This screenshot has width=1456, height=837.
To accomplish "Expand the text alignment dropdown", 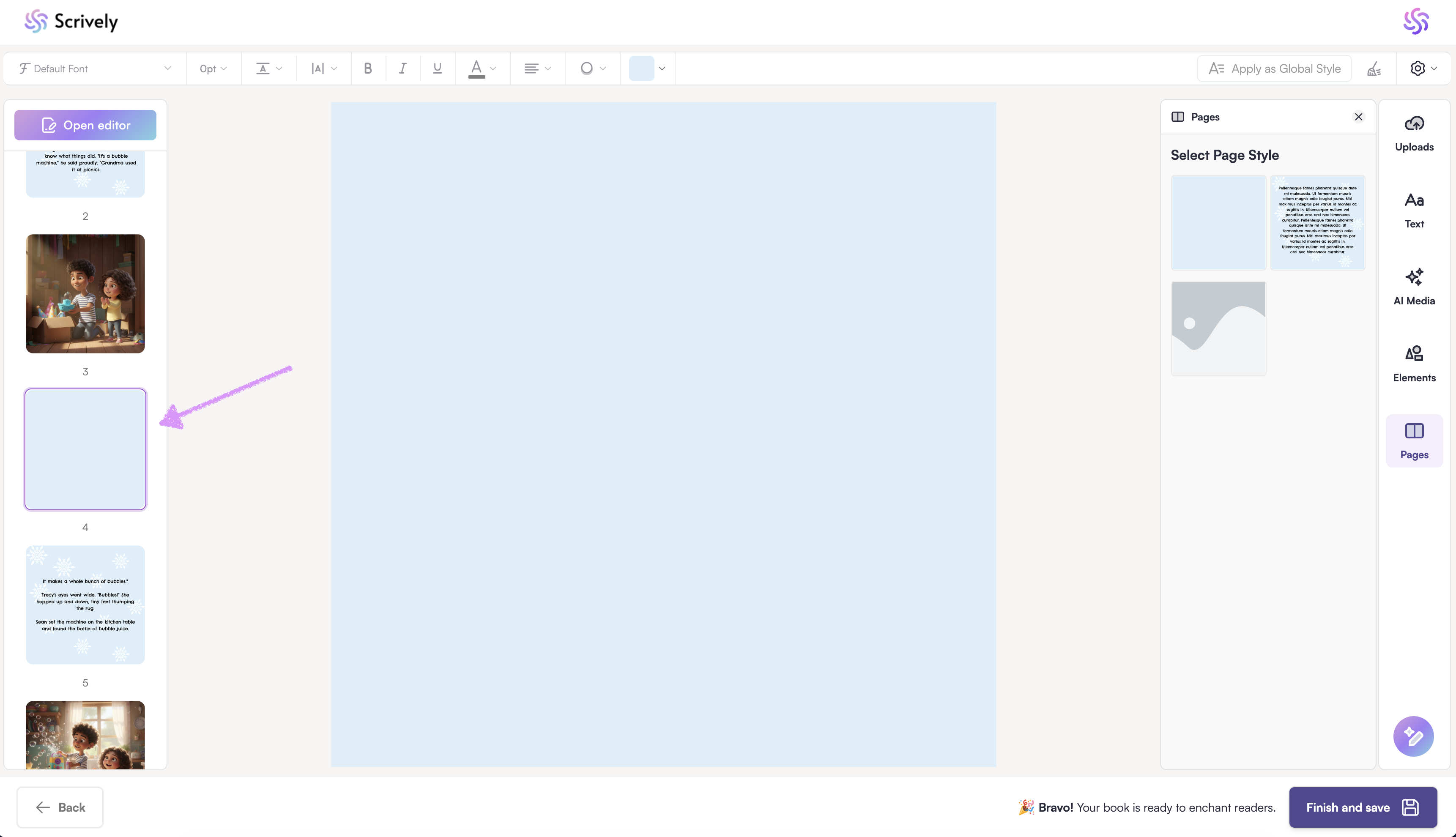I will pyautogui.click(x=537, y=68).
